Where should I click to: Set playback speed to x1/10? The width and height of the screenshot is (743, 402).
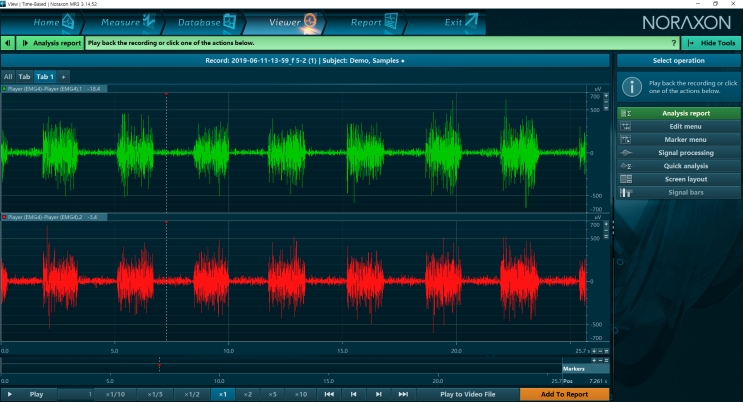pyautogui.click(x=115, y=394)
